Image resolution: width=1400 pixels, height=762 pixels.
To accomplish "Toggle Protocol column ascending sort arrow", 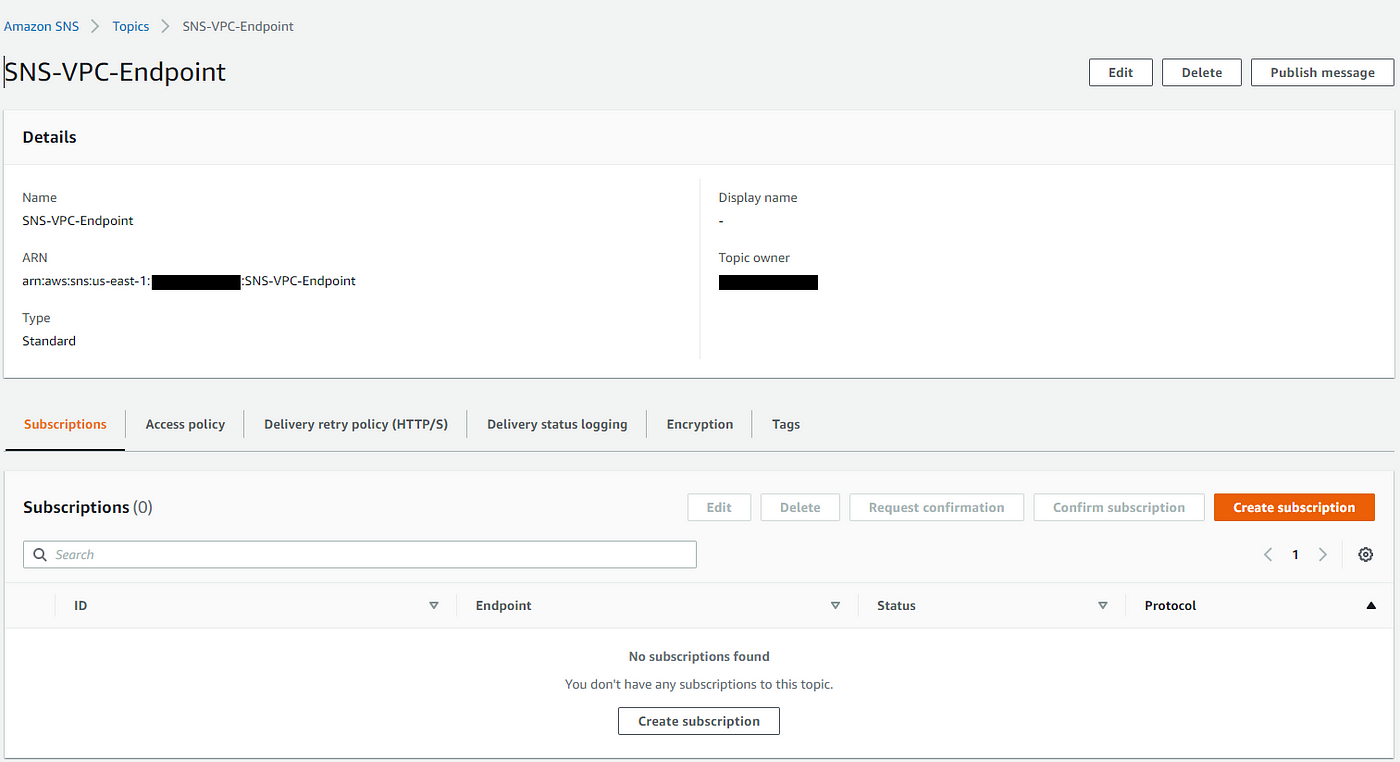I will (x=1370, y=605).
